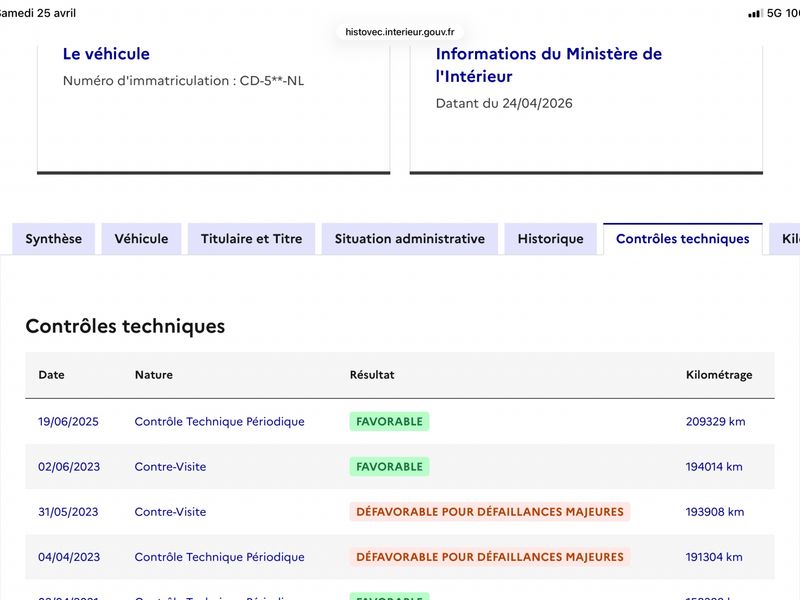Go to the Historique tab
The image size is (800, 600).
click(x=551, y=239)
